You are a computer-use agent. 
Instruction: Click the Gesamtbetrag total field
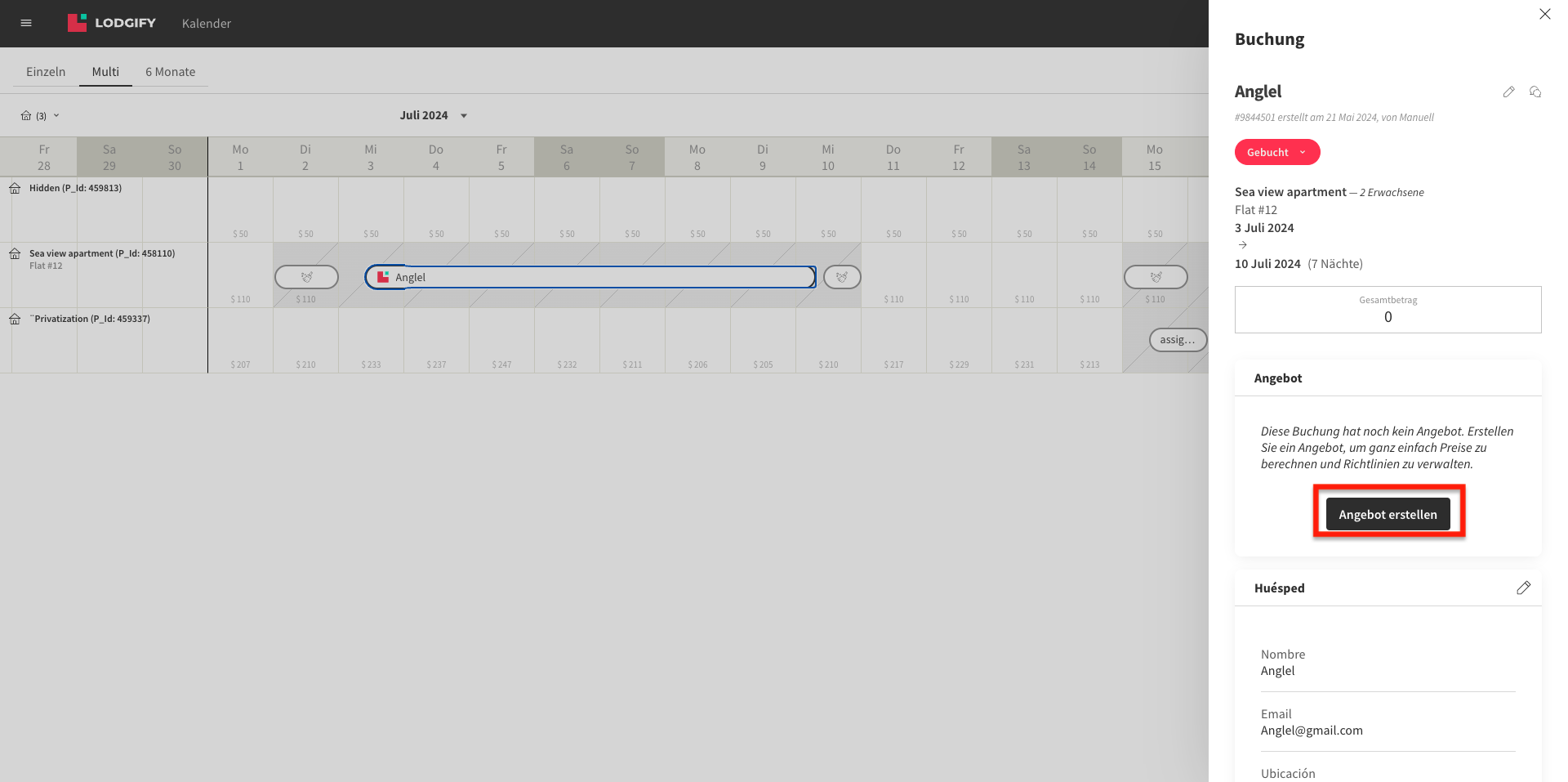[1388, 310]
